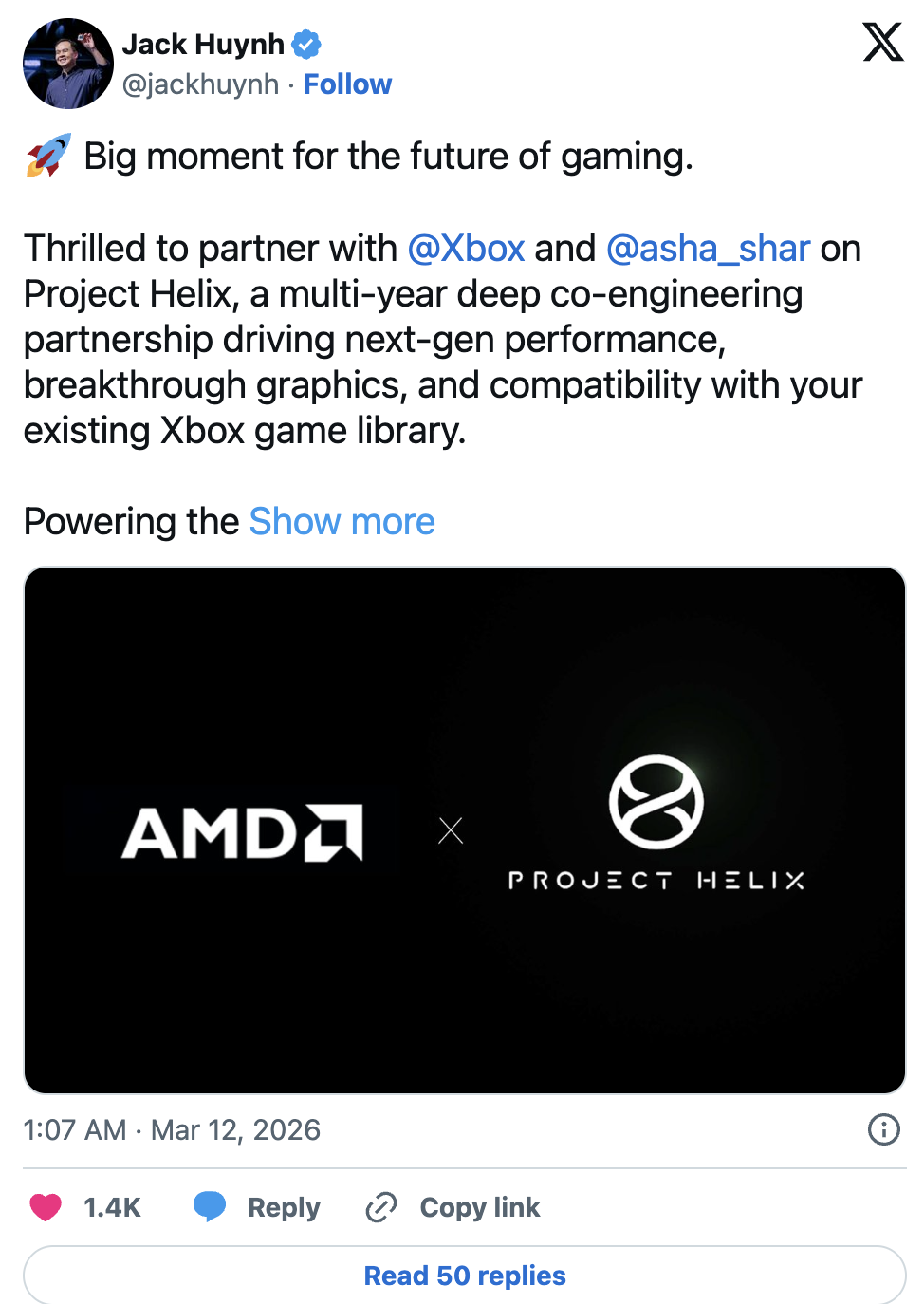Click the Jack Huynh display name

coord(203,45)
